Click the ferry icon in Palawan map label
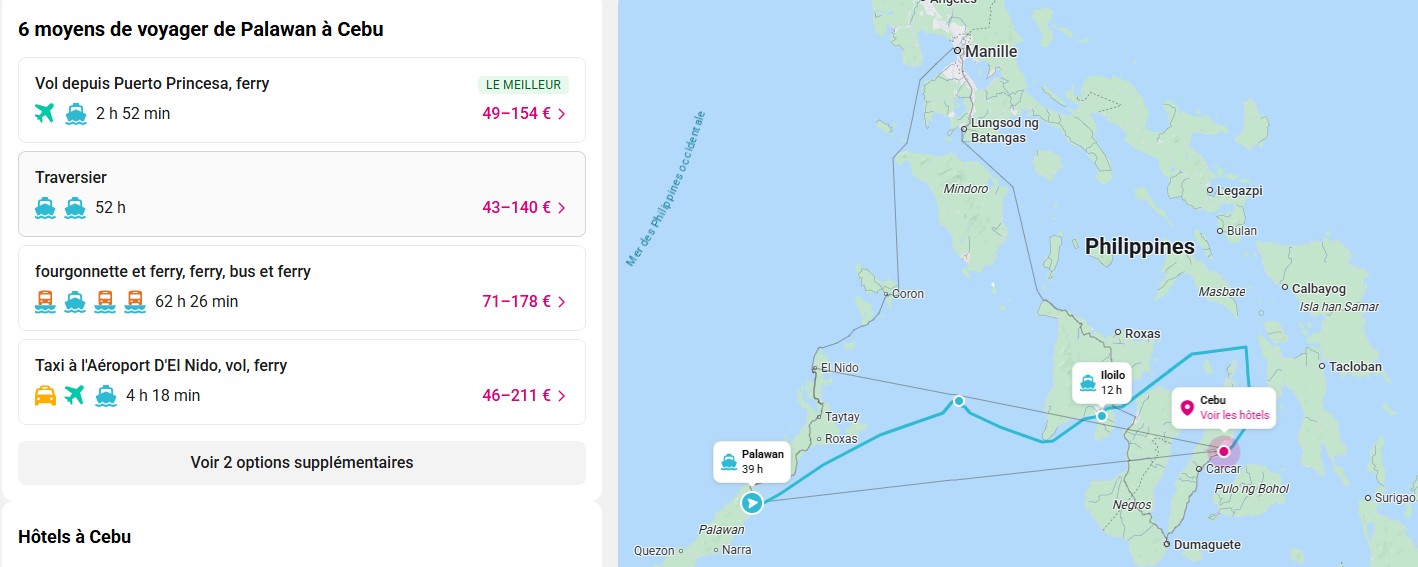This screenshot has height=567, width=1418. tap(727, 462)
